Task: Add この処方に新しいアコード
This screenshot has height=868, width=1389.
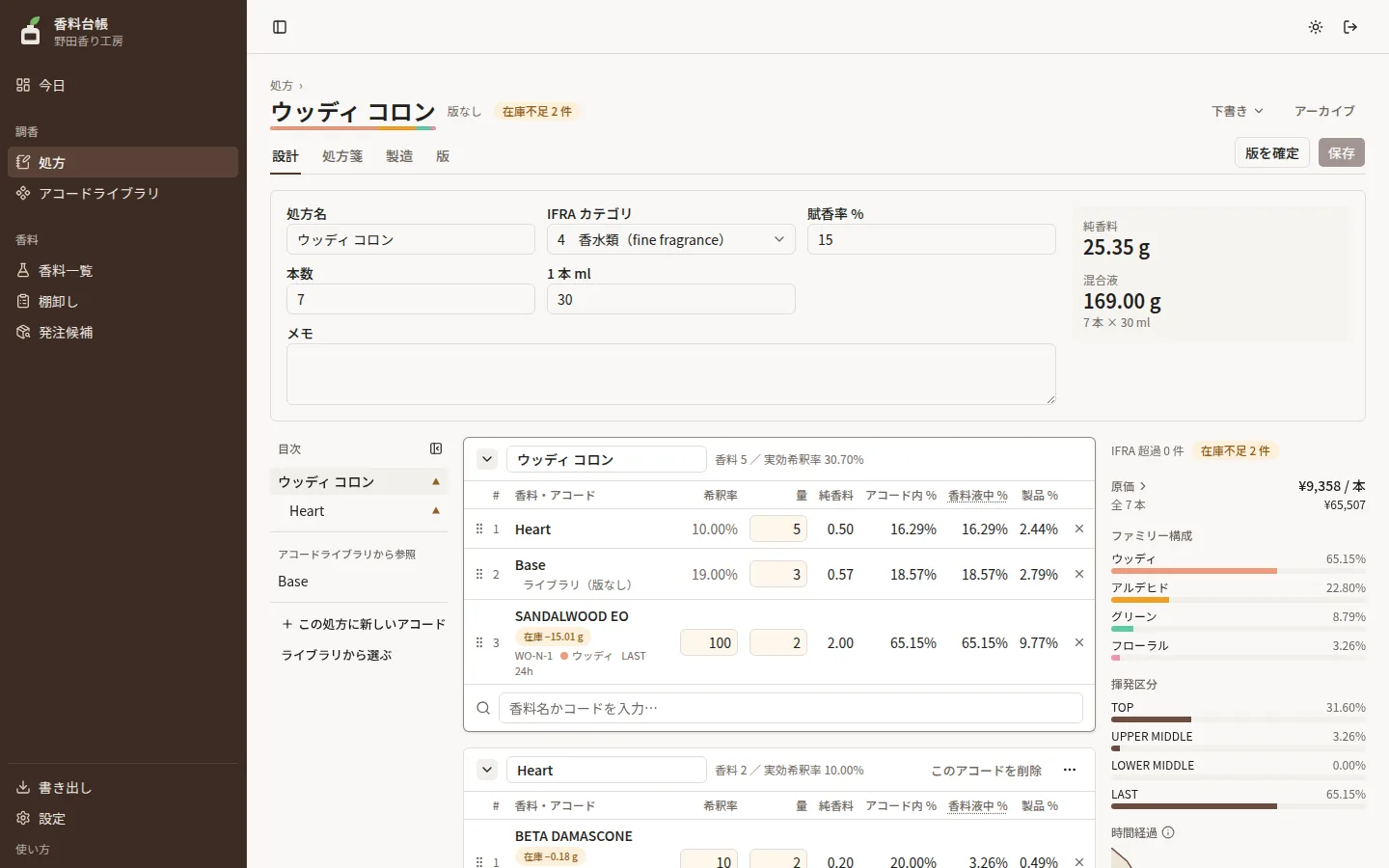Action: 363,624
